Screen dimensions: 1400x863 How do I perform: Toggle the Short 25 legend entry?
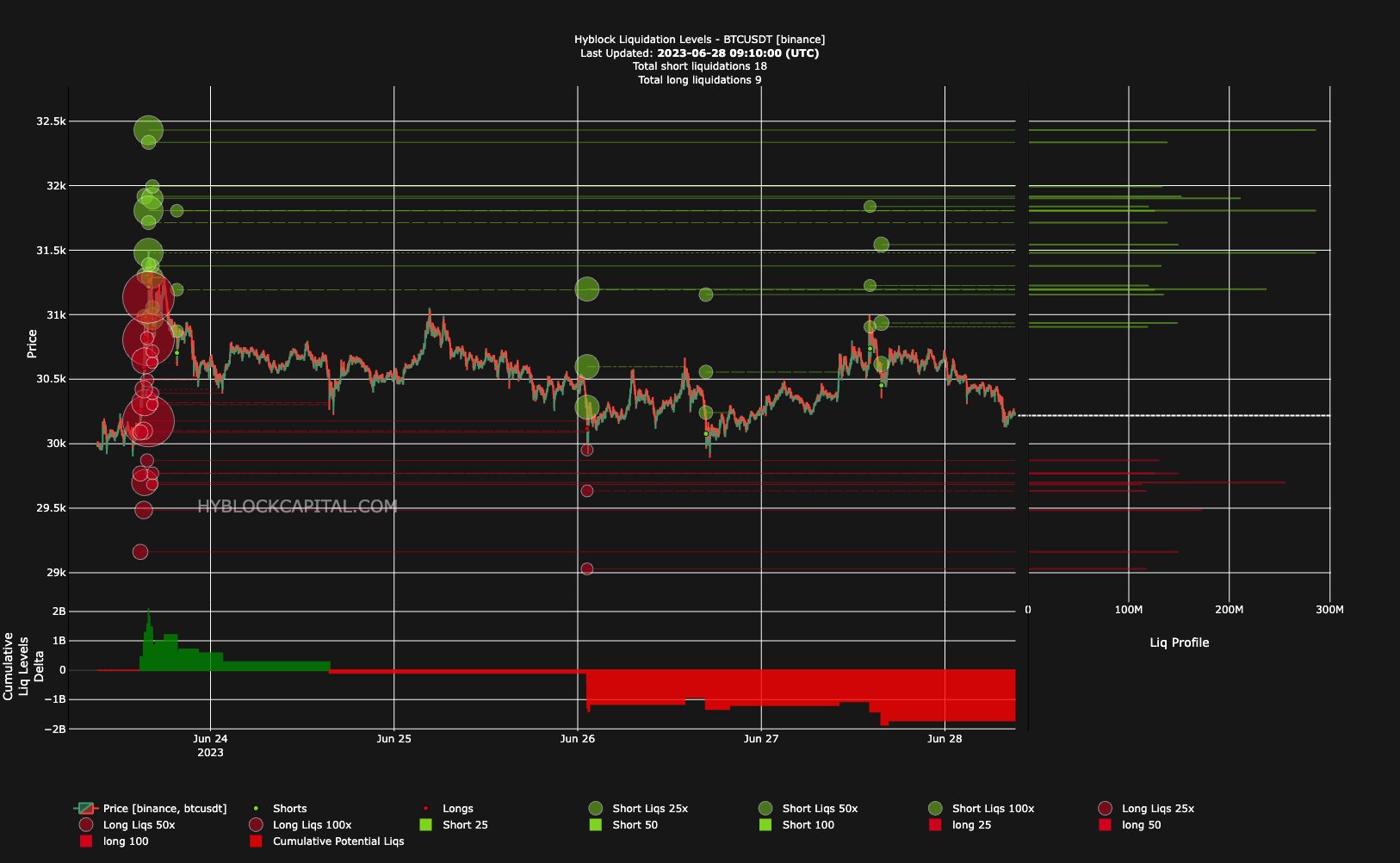[x=454, y=825]
